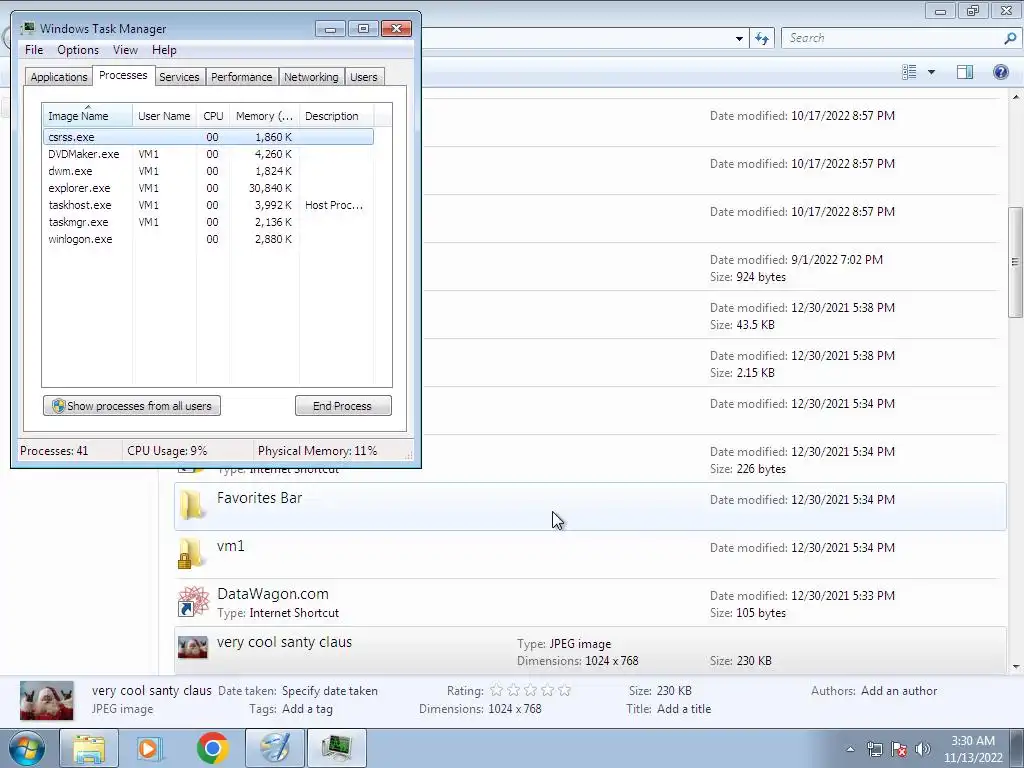Click the Task Manager title bar icon
Screen dimensions: 1024x768
28,28
